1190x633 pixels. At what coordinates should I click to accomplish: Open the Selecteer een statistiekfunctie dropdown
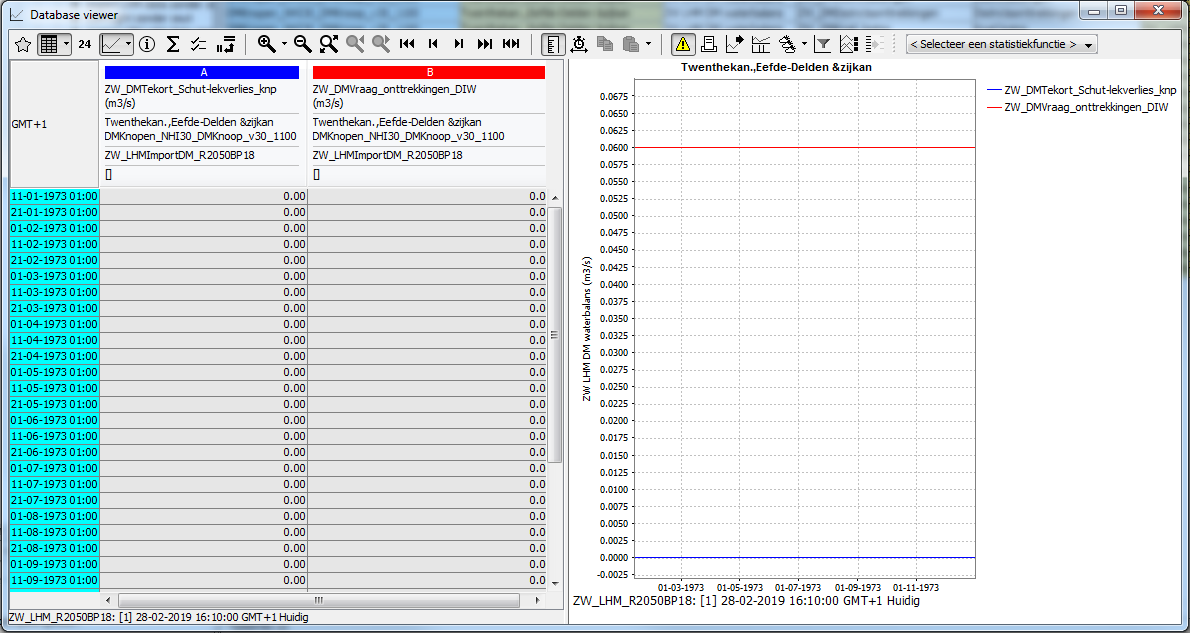[1002, 44]
